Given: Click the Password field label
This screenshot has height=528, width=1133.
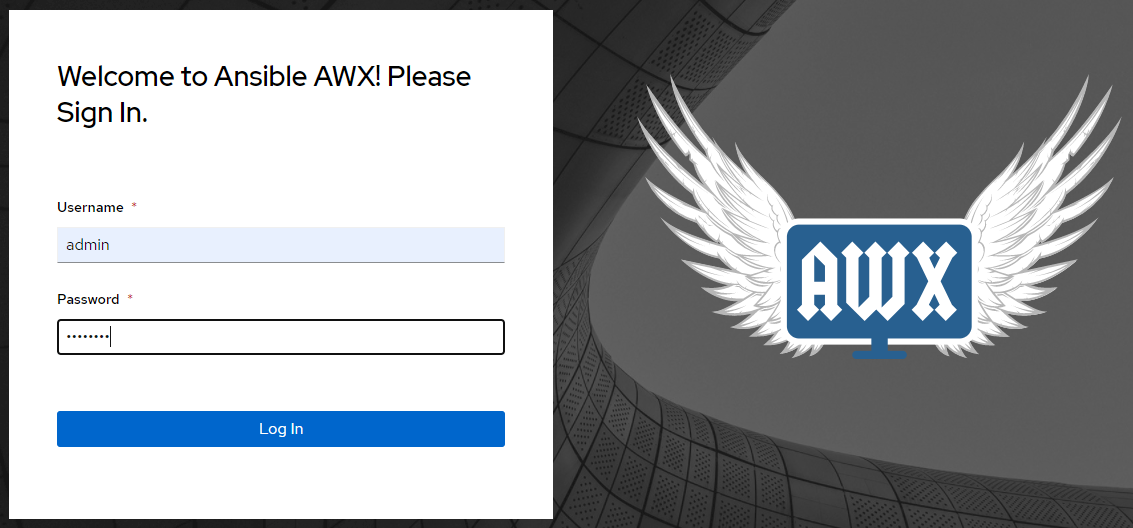Looking at the screenshot, I should pos(88,299).
